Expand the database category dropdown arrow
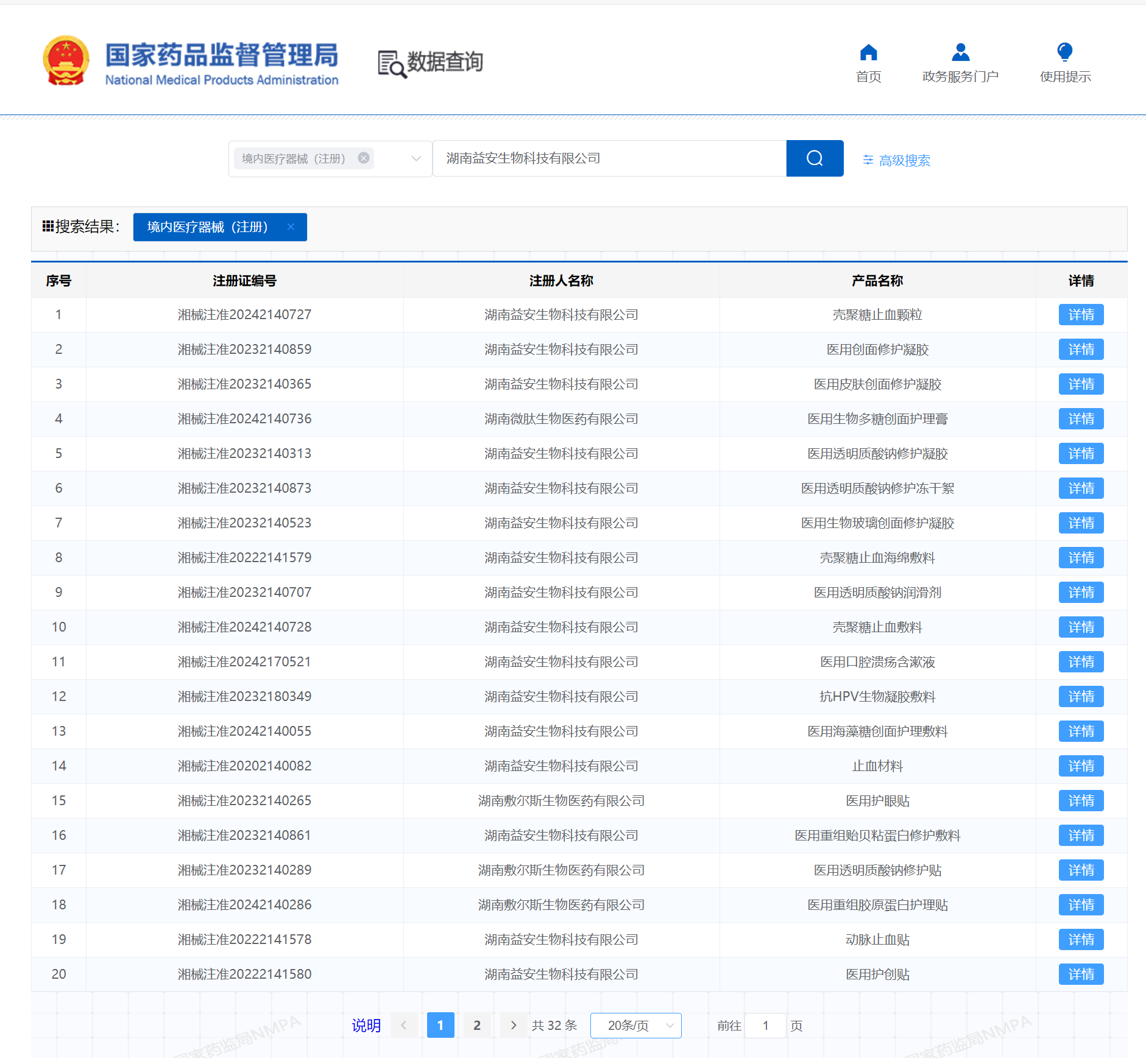Screen dimensions: 1146x1064 [x=416, y=158]
